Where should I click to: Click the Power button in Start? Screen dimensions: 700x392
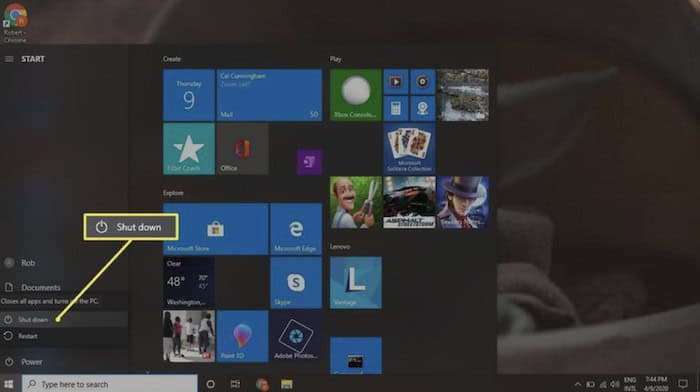[x=64, y=362]
